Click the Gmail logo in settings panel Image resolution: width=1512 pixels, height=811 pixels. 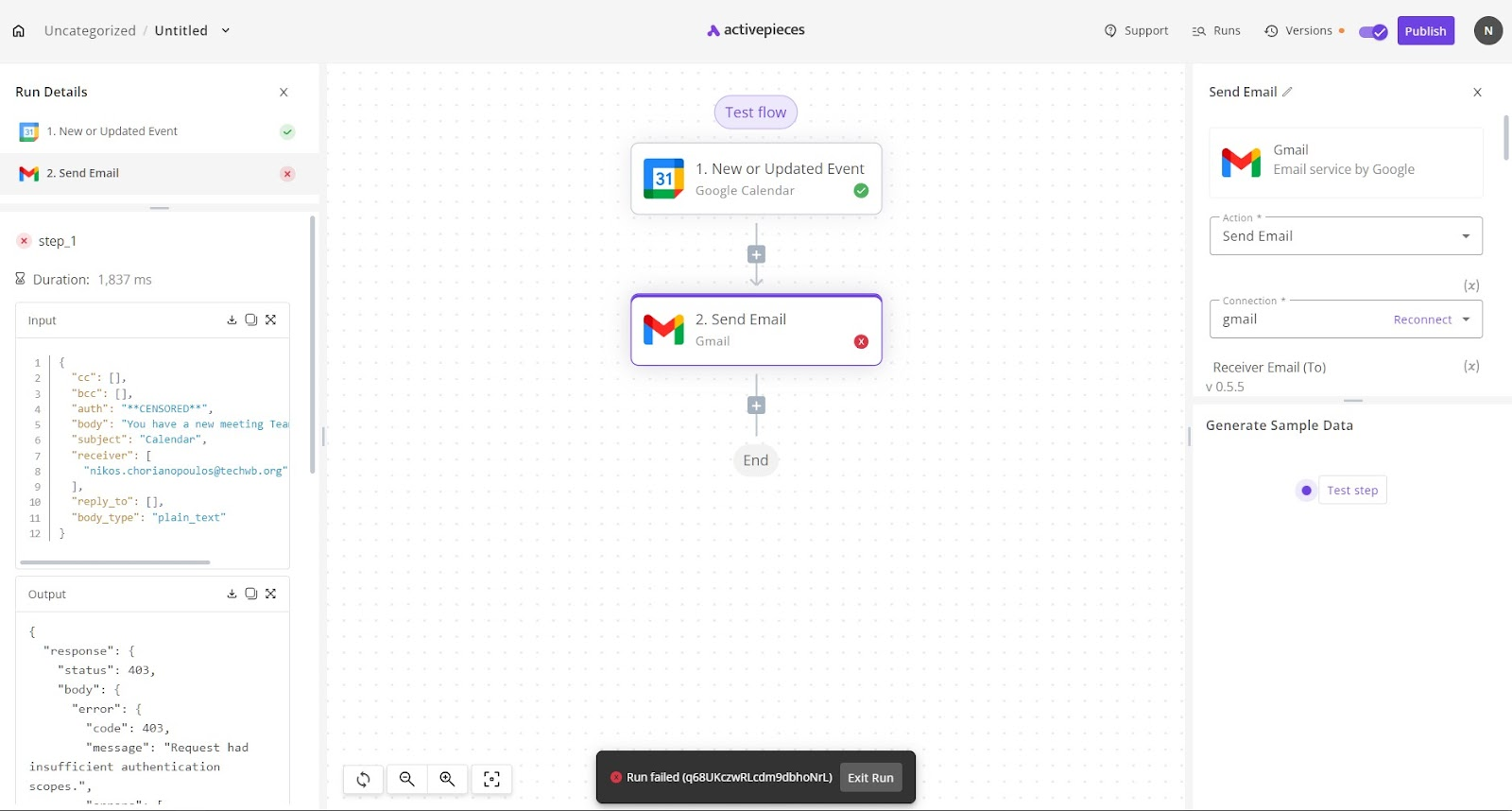pyautogui.click(x=1241, y=163)
